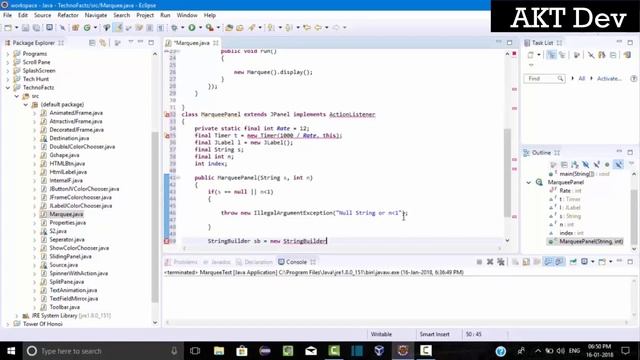
Task: Click Sort icon in Outline toolbar
Action: click(575, 164)
